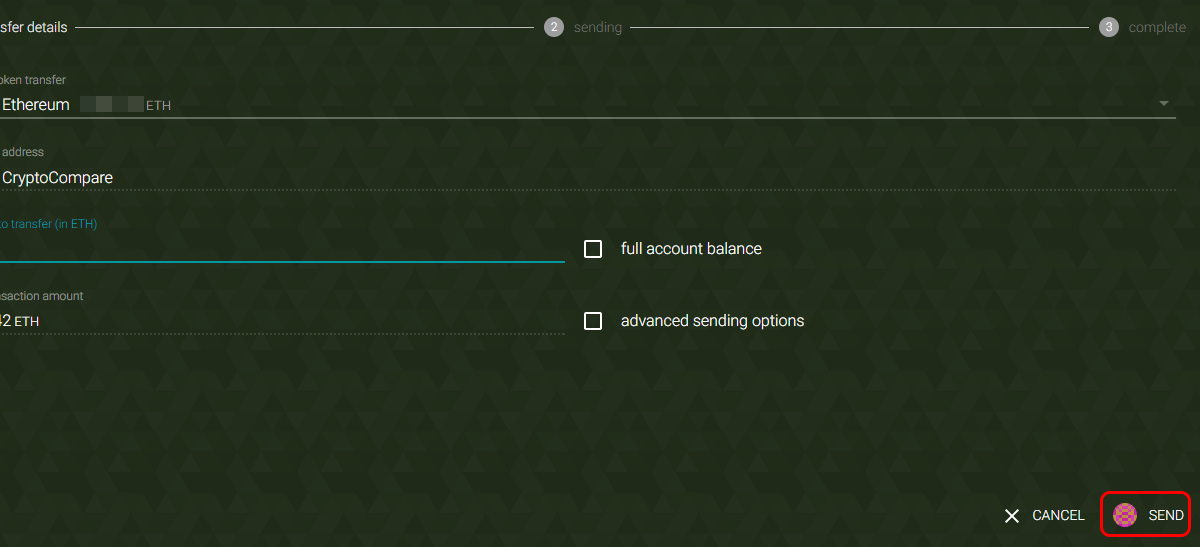The height and width of the screenshot is (547, 1200).
Task: Click the step 3 circle indicator
Action: (x=1109, y=27)
